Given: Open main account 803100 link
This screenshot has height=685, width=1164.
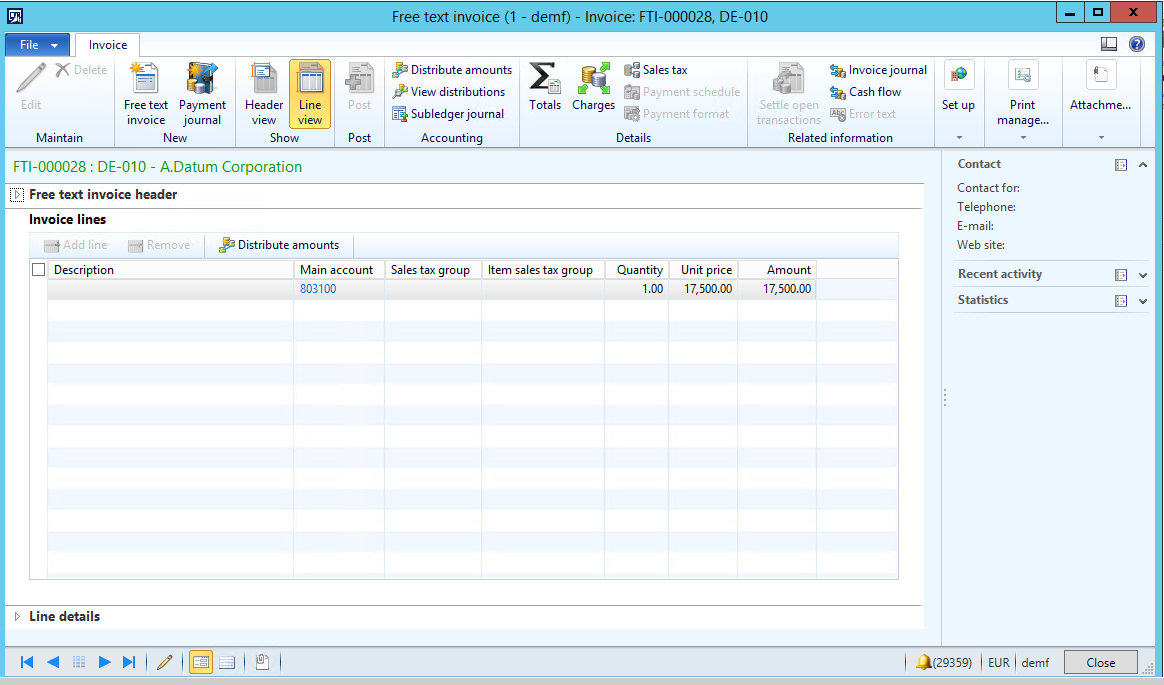Looking at the screenshot, I should coord(318,289).
